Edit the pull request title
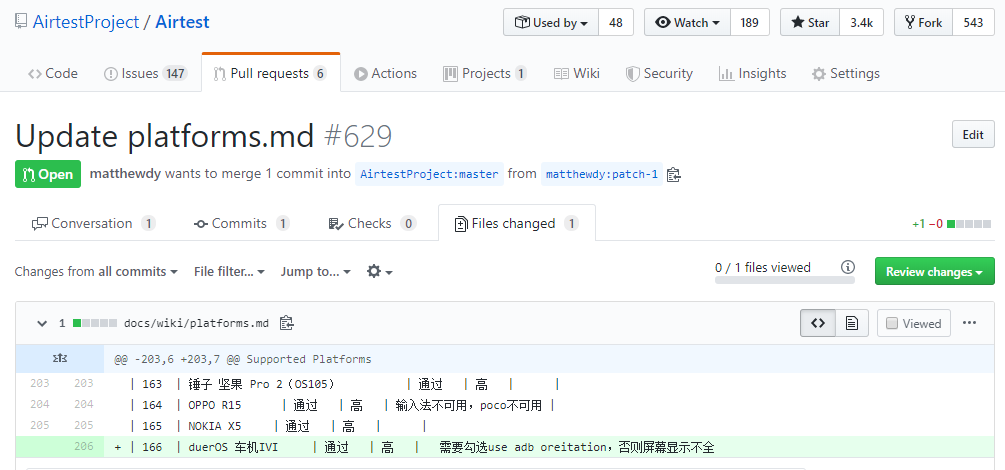1005x470 pixels. (x=973, y=135)
